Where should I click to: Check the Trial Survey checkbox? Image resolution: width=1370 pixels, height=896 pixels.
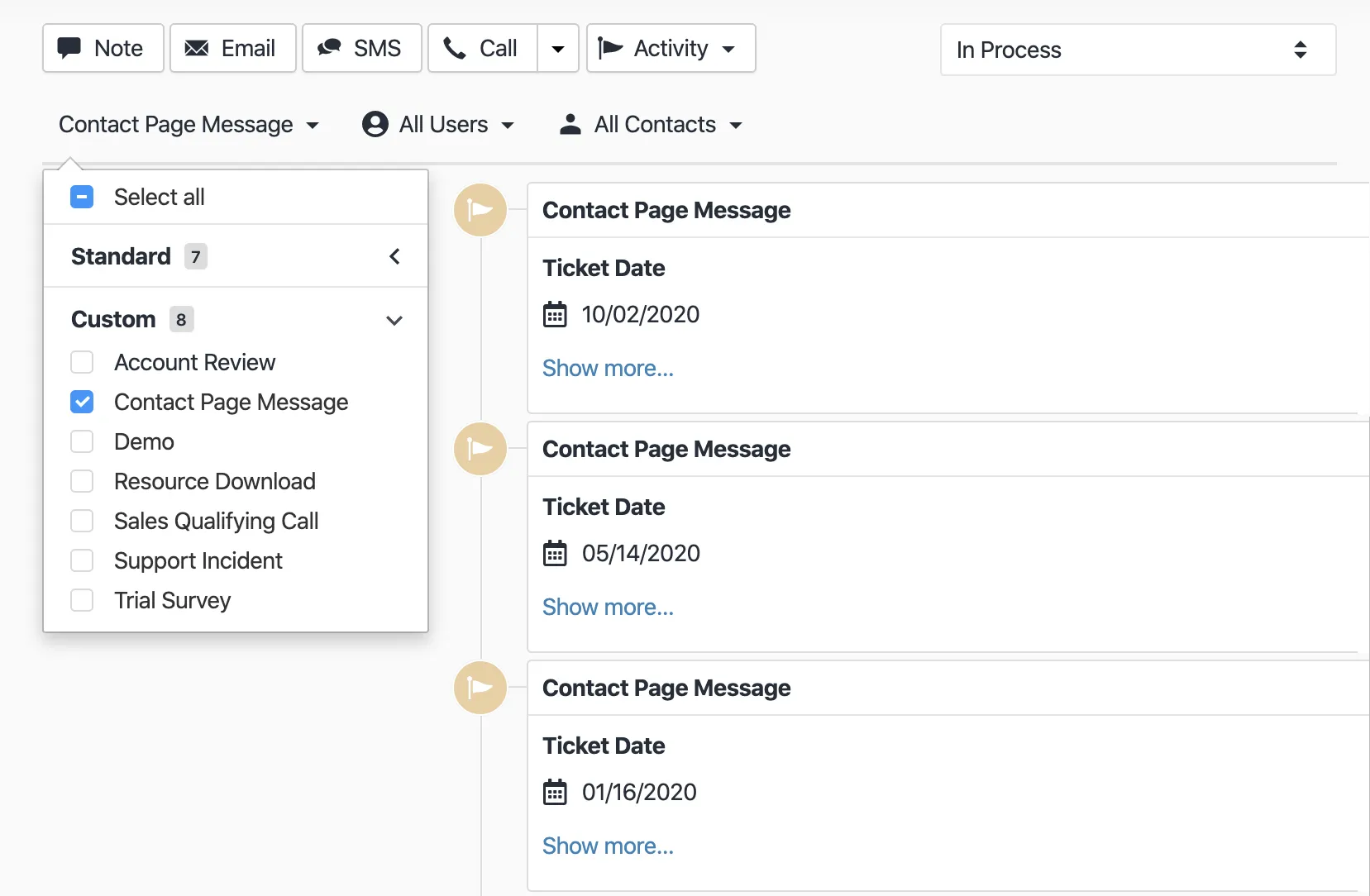(x=82, y=600)
